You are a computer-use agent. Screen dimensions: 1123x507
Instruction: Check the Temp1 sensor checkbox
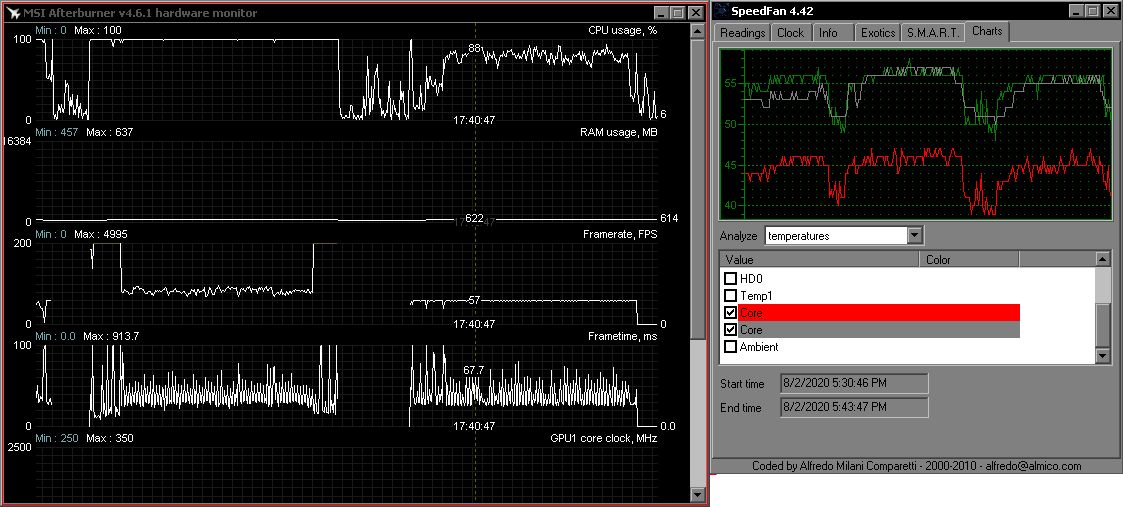tap(730, 296)
